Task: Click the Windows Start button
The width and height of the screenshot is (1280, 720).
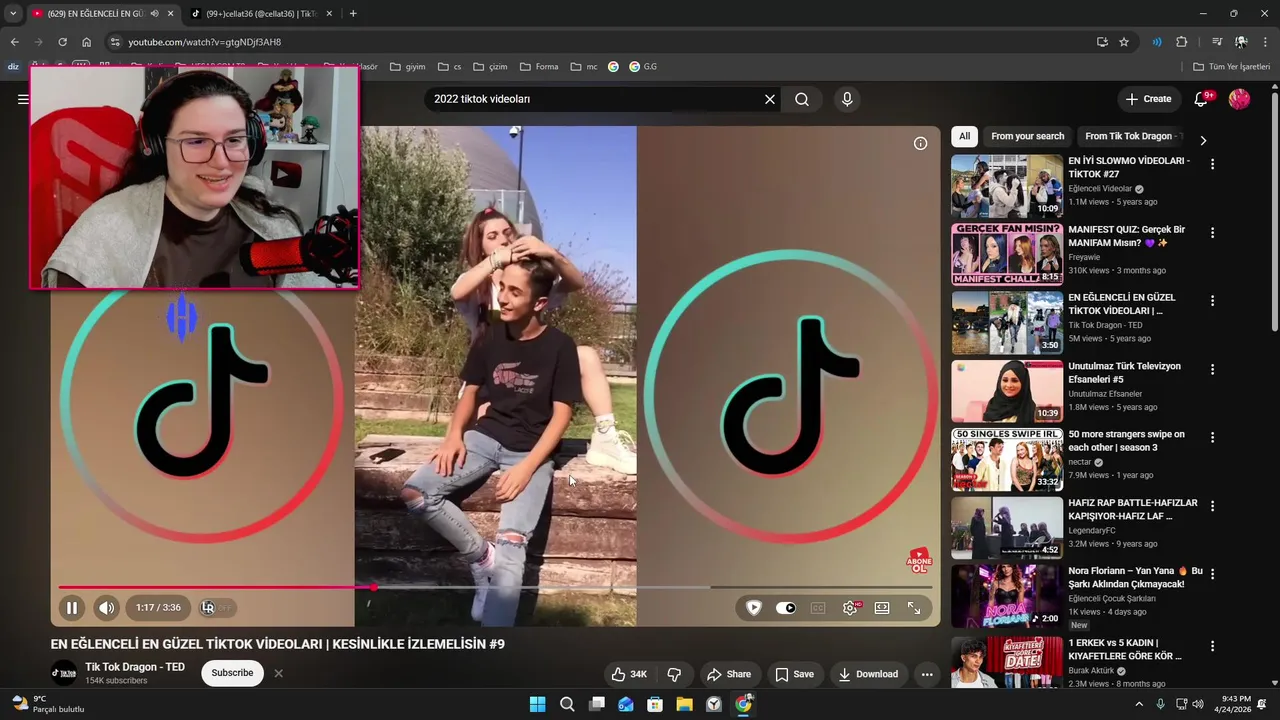Action: [537, 704]
